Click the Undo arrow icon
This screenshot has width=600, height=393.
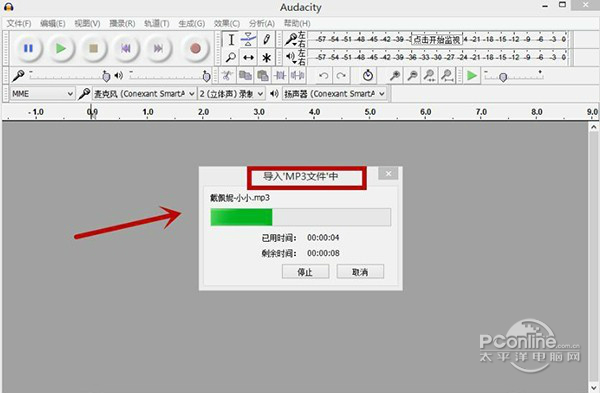323,75
